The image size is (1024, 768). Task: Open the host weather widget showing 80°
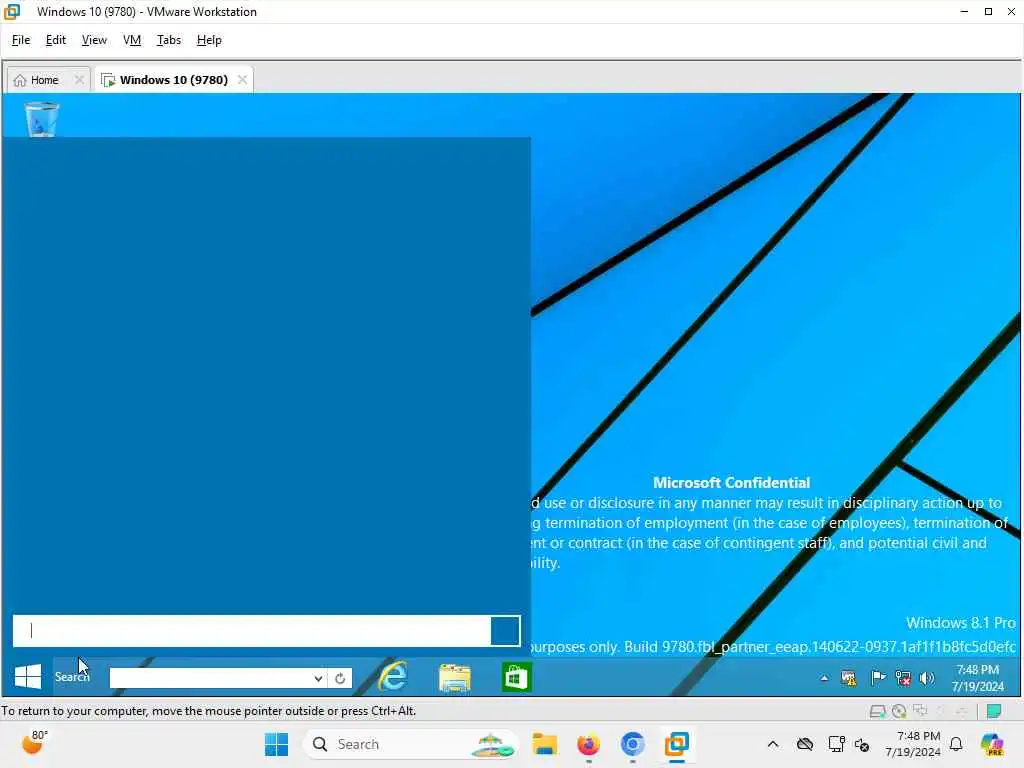click(34, 743)
